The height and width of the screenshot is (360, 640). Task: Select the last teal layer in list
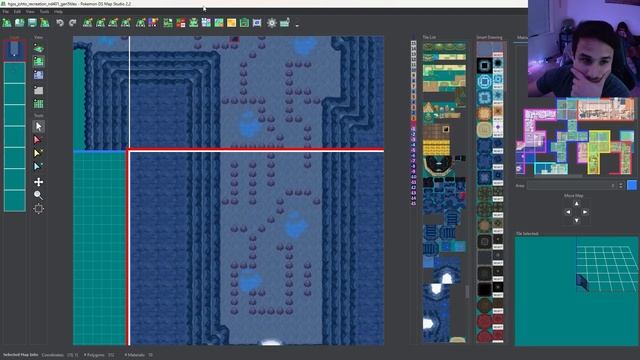tap(15, 201)
